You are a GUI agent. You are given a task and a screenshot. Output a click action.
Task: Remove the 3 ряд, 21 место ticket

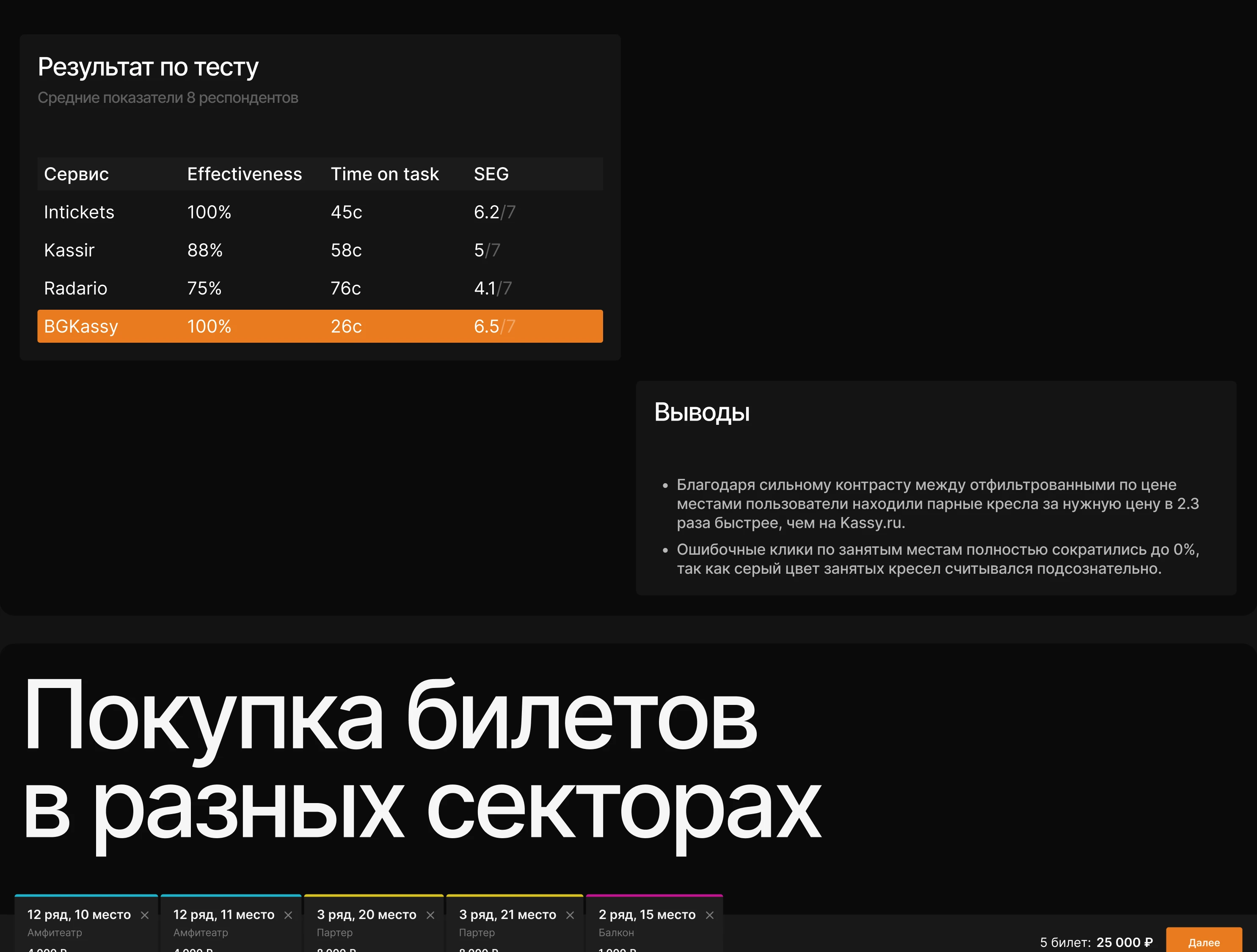(570, 915)
